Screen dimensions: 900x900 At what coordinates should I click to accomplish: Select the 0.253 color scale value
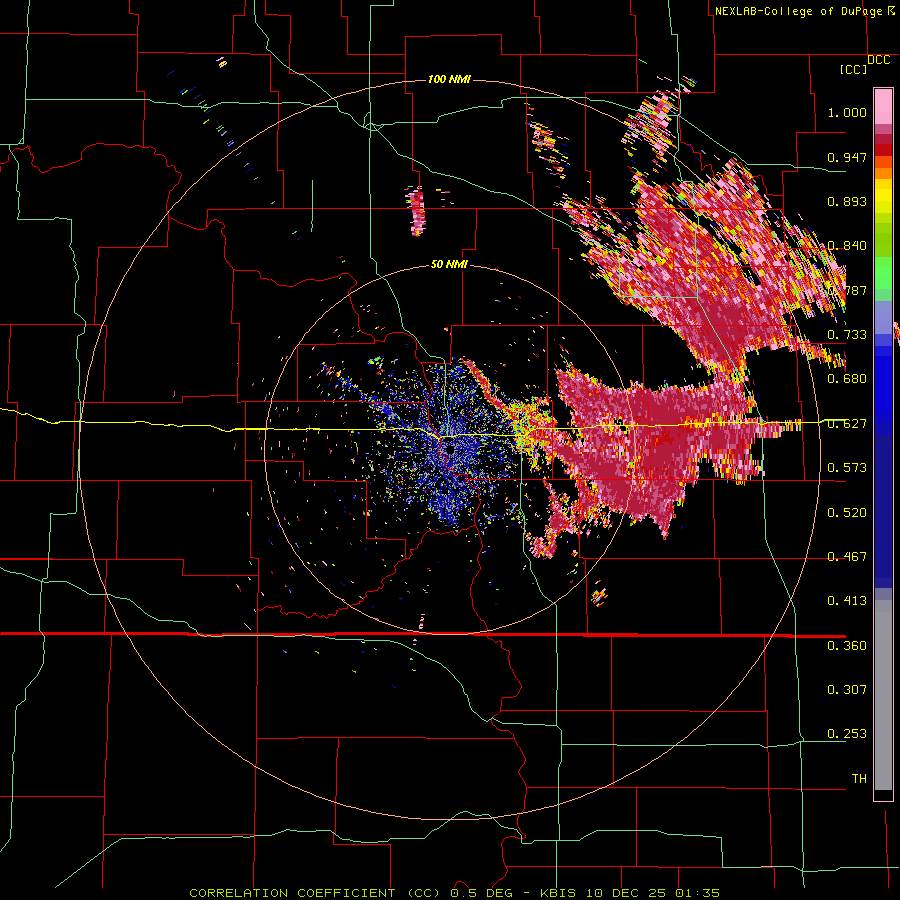coord(847,734)
